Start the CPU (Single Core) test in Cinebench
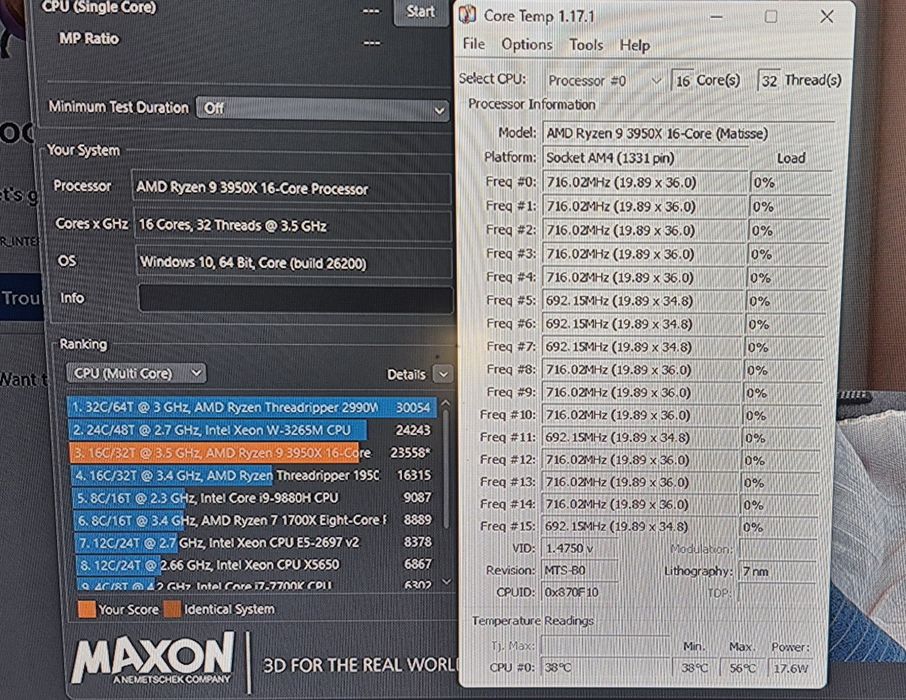The image size is (906, 700). point(421,12)
